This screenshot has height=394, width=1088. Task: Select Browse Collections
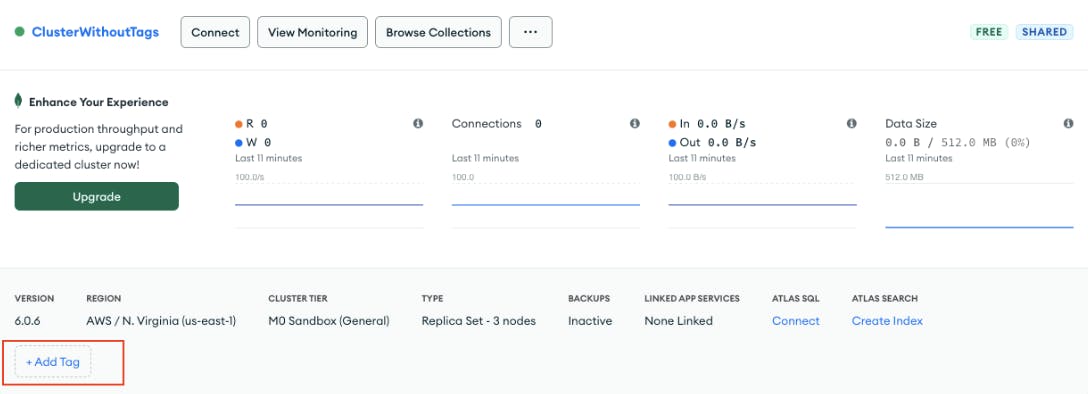coord(439,32)
